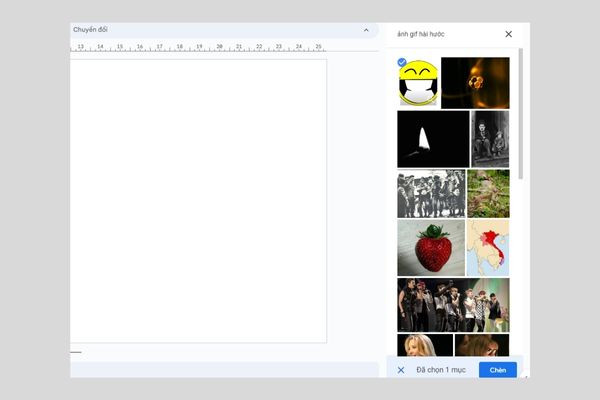600x400 pixels.
Task: Click the horizontal ruler at mark 20
Action: point(219,47)
